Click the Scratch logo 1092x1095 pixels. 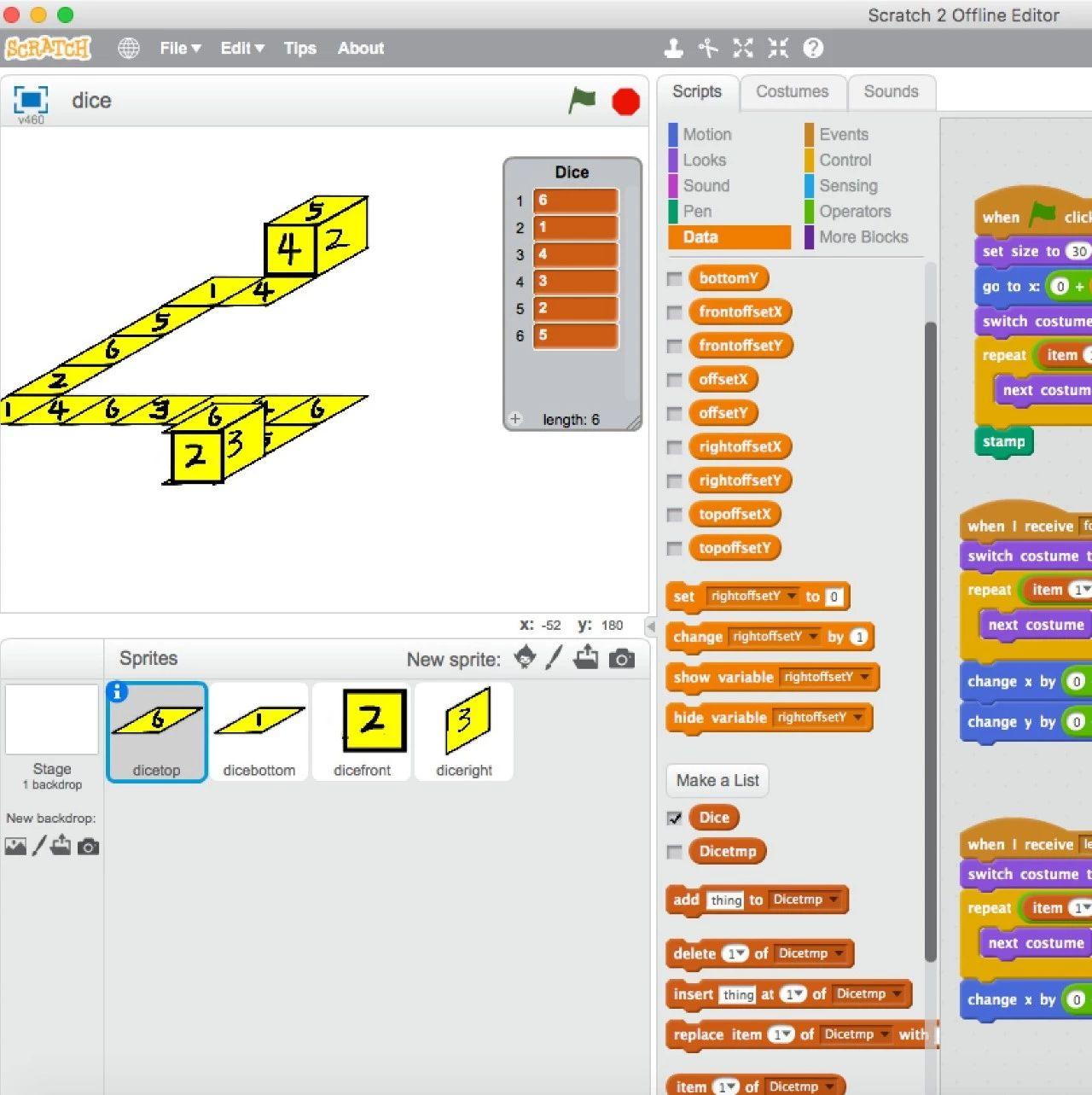(48, 49)
